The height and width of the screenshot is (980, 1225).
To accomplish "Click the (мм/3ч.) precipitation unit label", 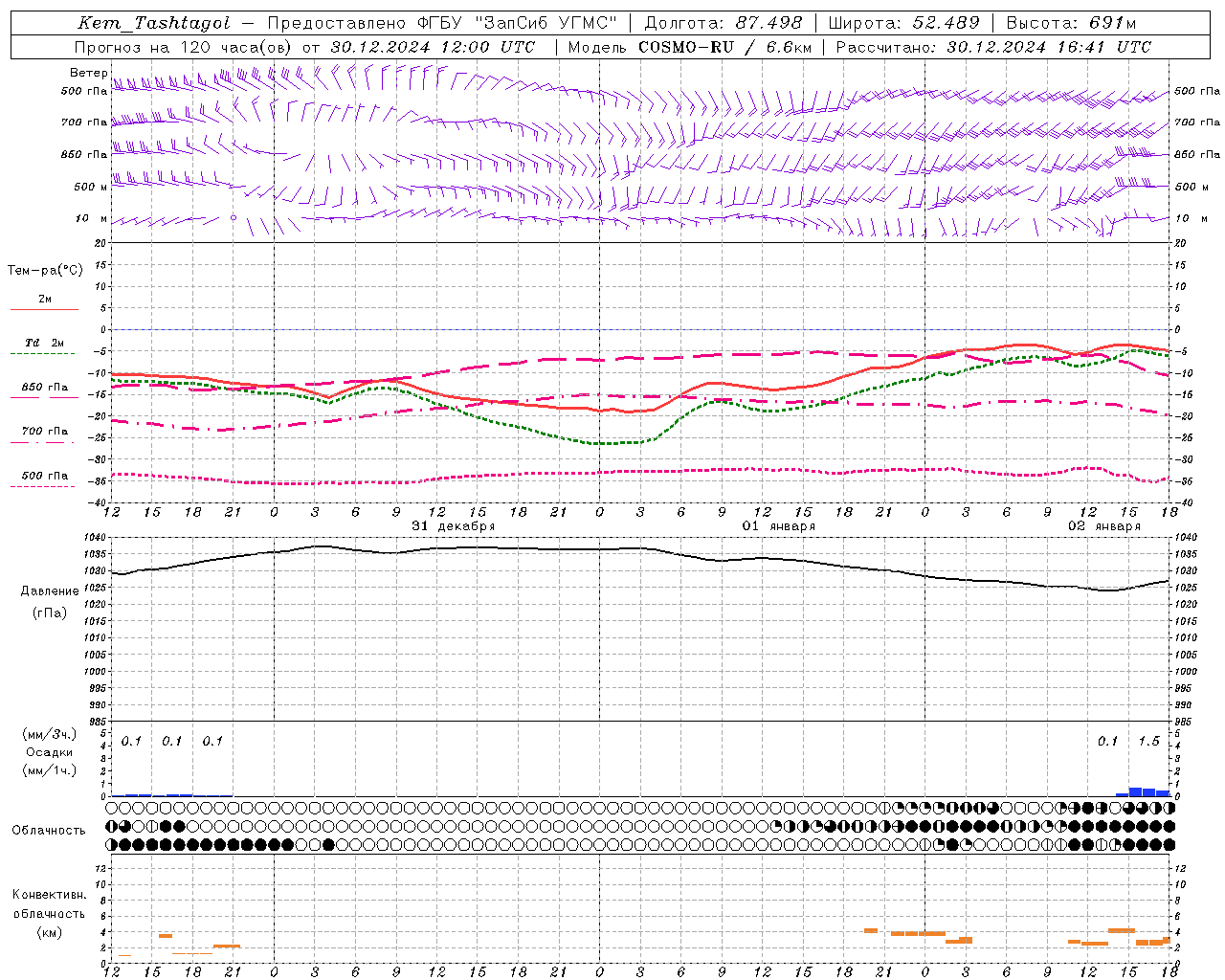I will click(50, 734).
